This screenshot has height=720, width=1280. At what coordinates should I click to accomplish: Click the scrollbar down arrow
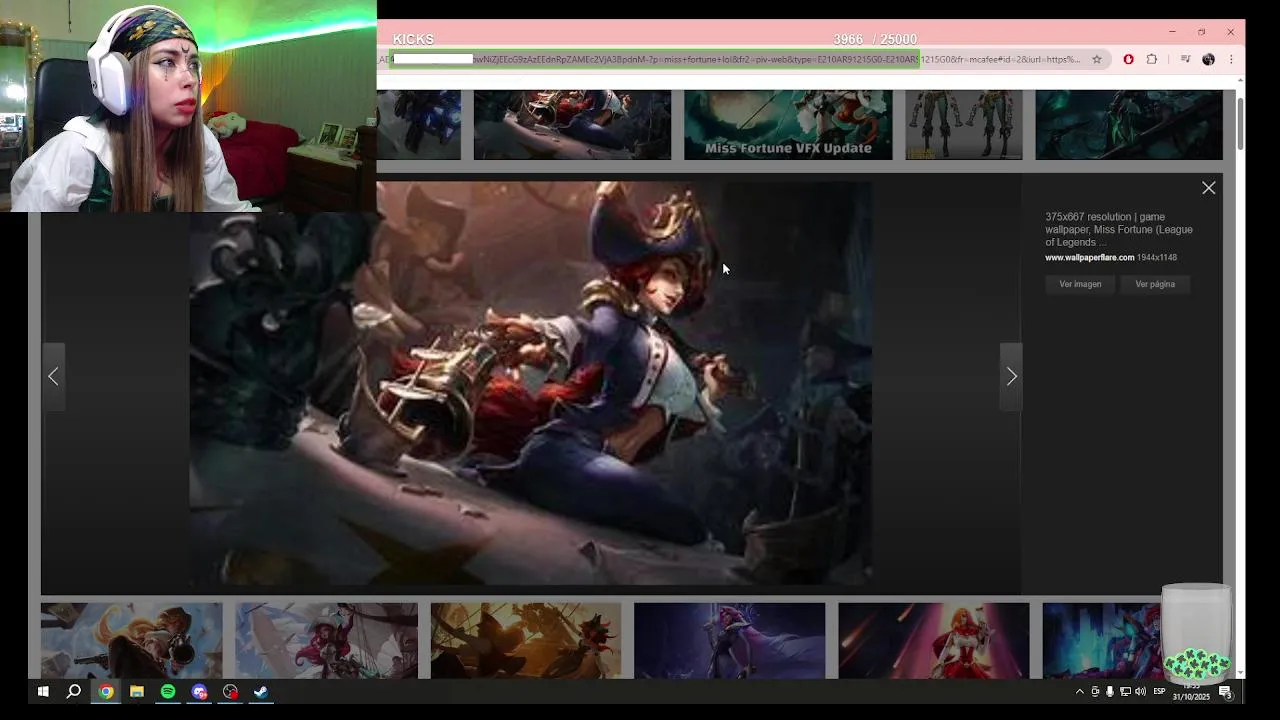coord(1240,672)
